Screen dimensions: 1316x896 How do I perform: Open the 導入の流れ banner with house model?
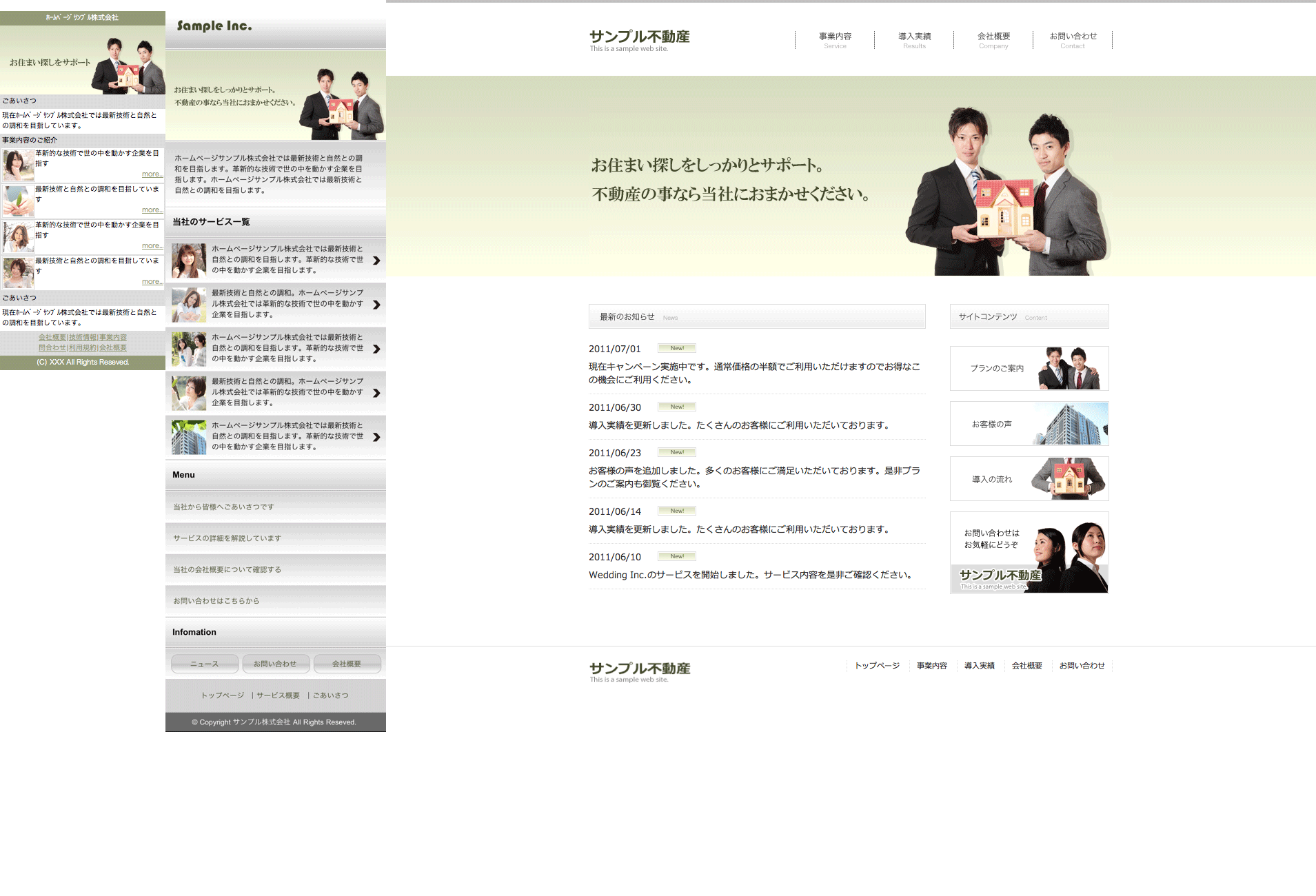(x=1029, y=479)
